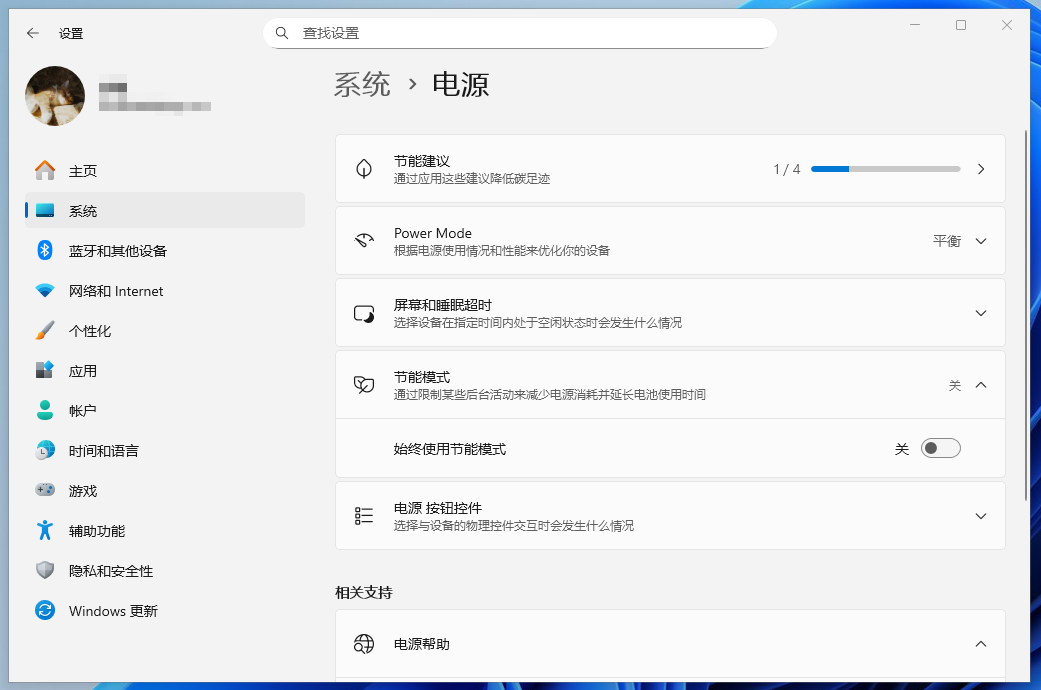
Task: Click the Bluetooth icon in sidebar
Action: tap(45, 250)
